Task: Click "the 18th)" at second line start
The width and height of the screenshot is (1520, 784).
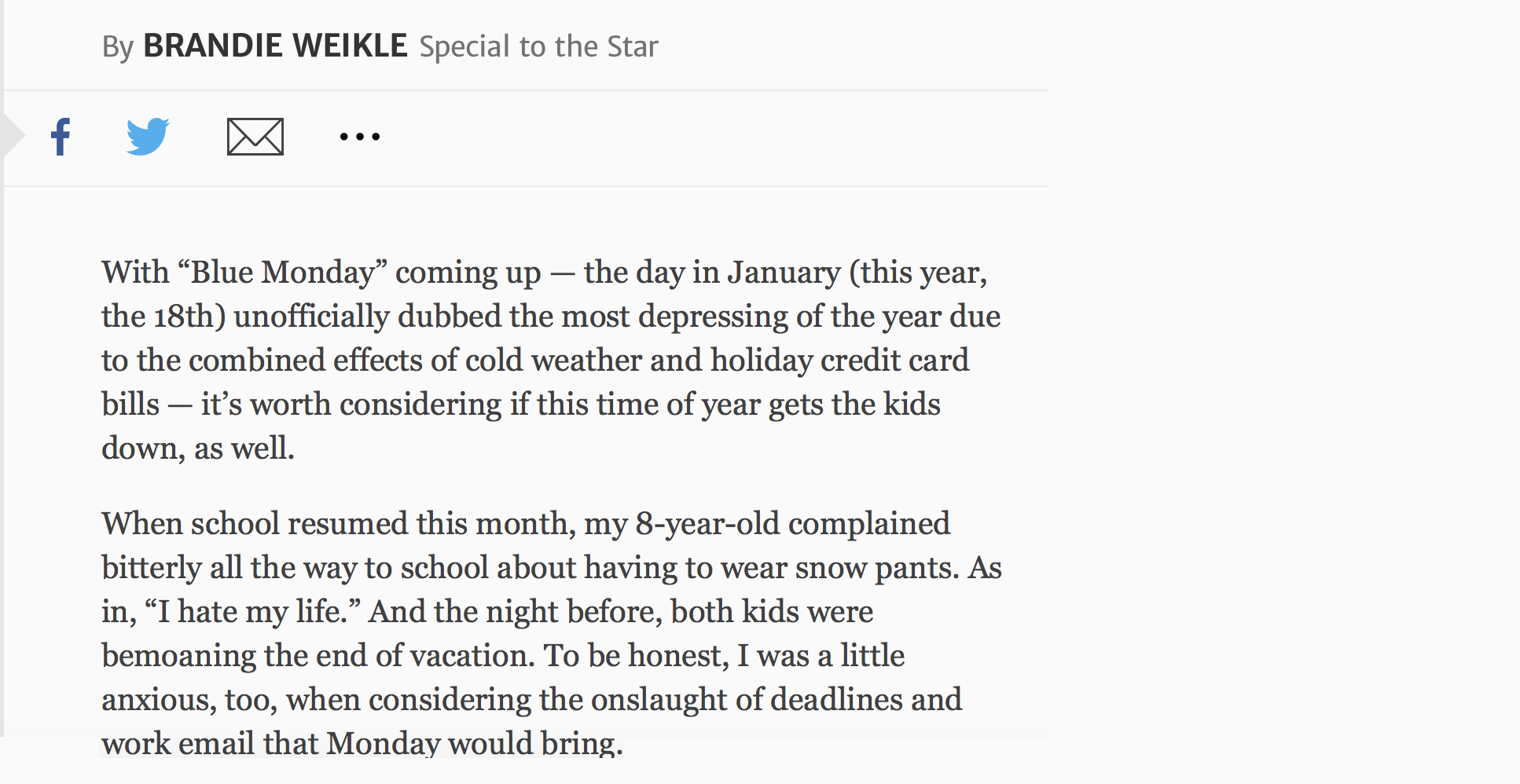Action: (x=163, y=317)
